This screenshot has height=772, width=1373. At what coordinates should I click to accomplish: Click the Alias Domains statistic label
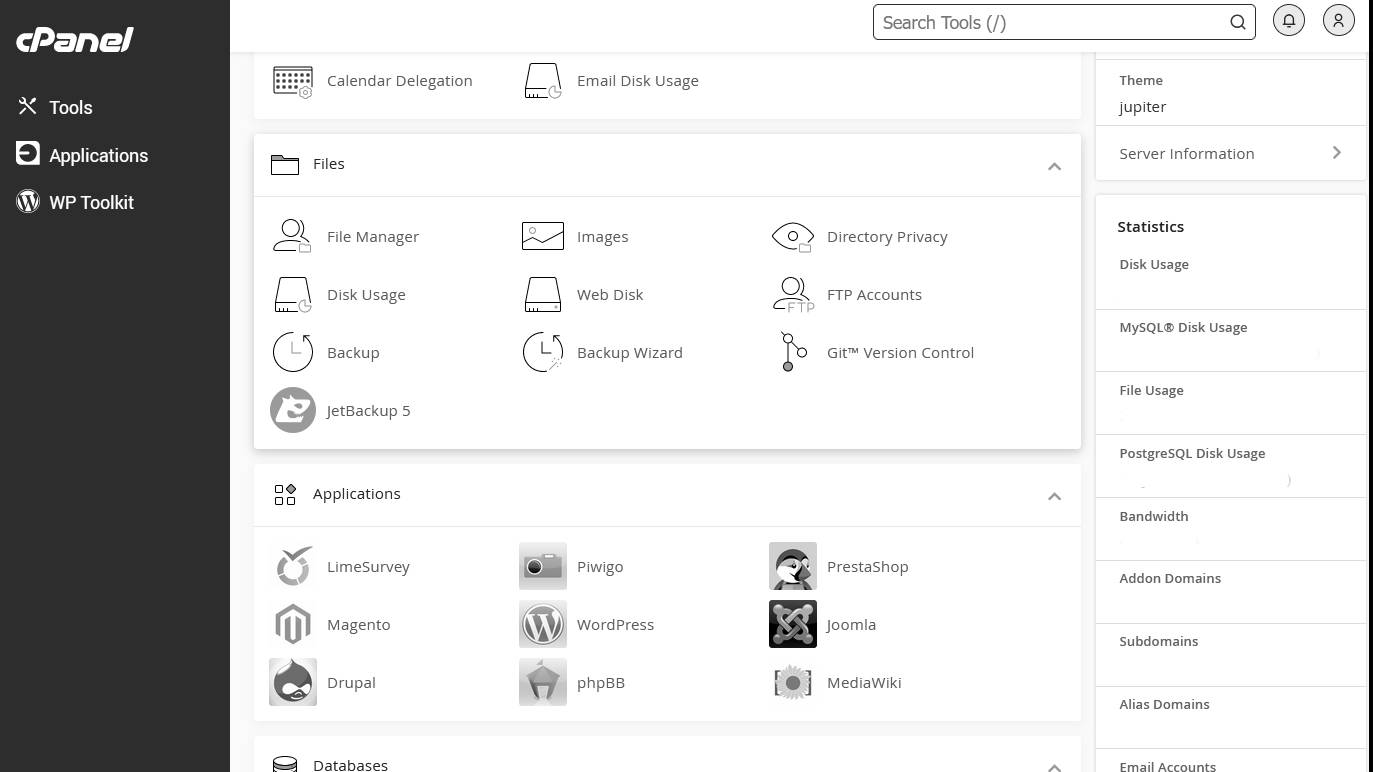click(1164, 704)
